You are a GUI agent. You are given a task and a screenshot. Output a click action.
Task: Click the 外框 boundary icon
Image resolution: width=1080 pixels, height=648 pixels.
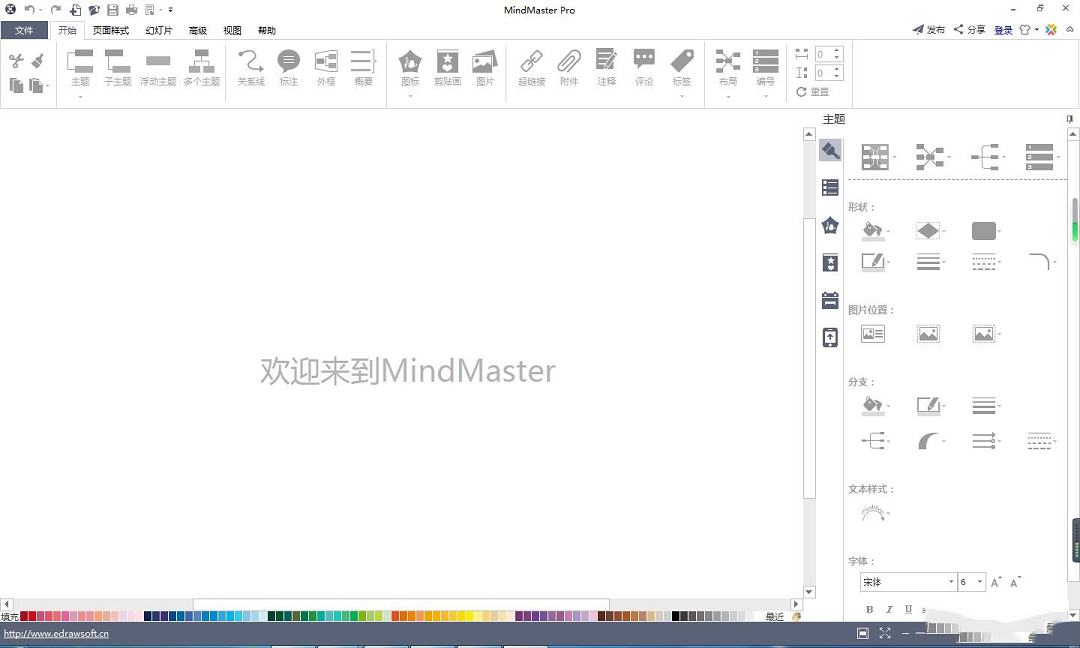(x=326, y=67)
